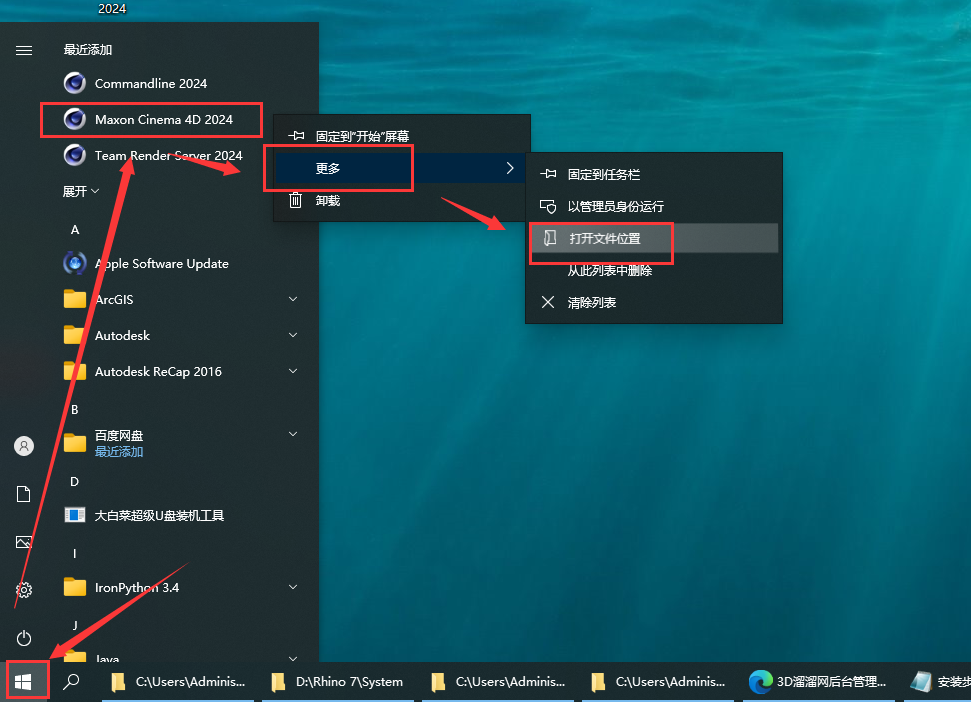Viewport: 971px width, 702px height.
Task: Choose 卸载 in the context menu
Action: [402, 200]
